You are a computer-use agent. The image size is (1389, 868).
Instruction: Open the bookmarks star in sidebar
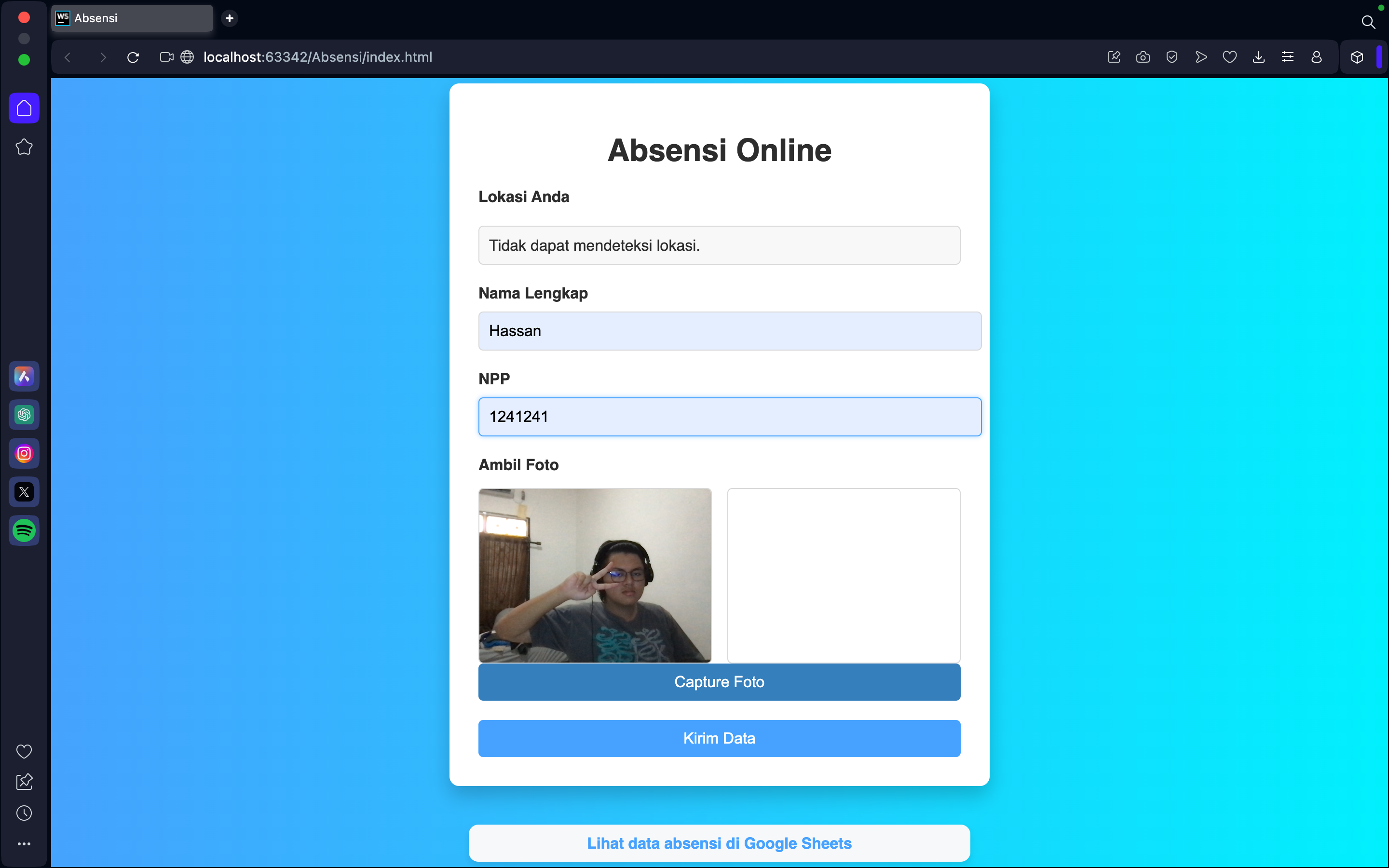click(x=24, y=147)
